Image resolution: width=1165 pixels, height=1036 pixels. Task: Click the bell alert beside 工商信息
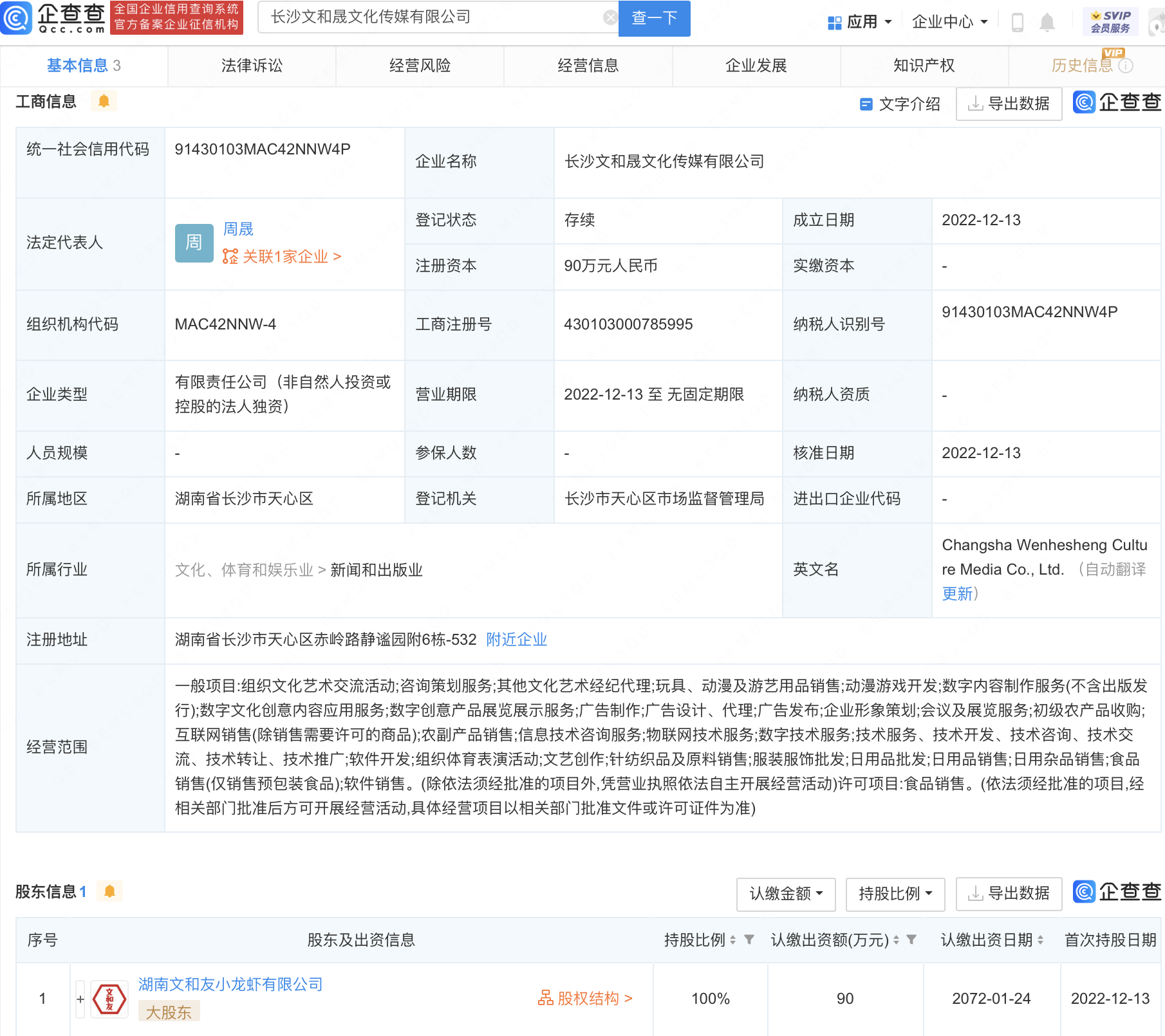[x=104, y=101]
